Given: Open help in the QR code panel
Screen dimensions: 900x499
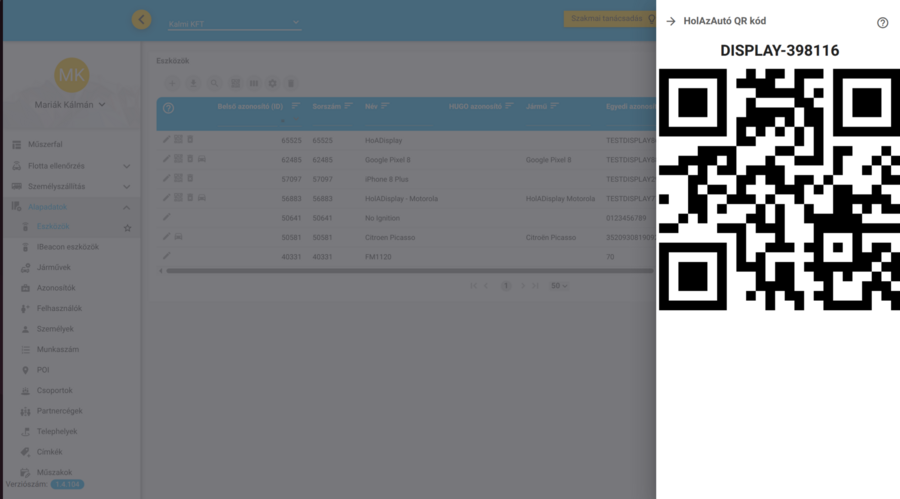Looking at the screenshot, I should (x=882, y=22).
